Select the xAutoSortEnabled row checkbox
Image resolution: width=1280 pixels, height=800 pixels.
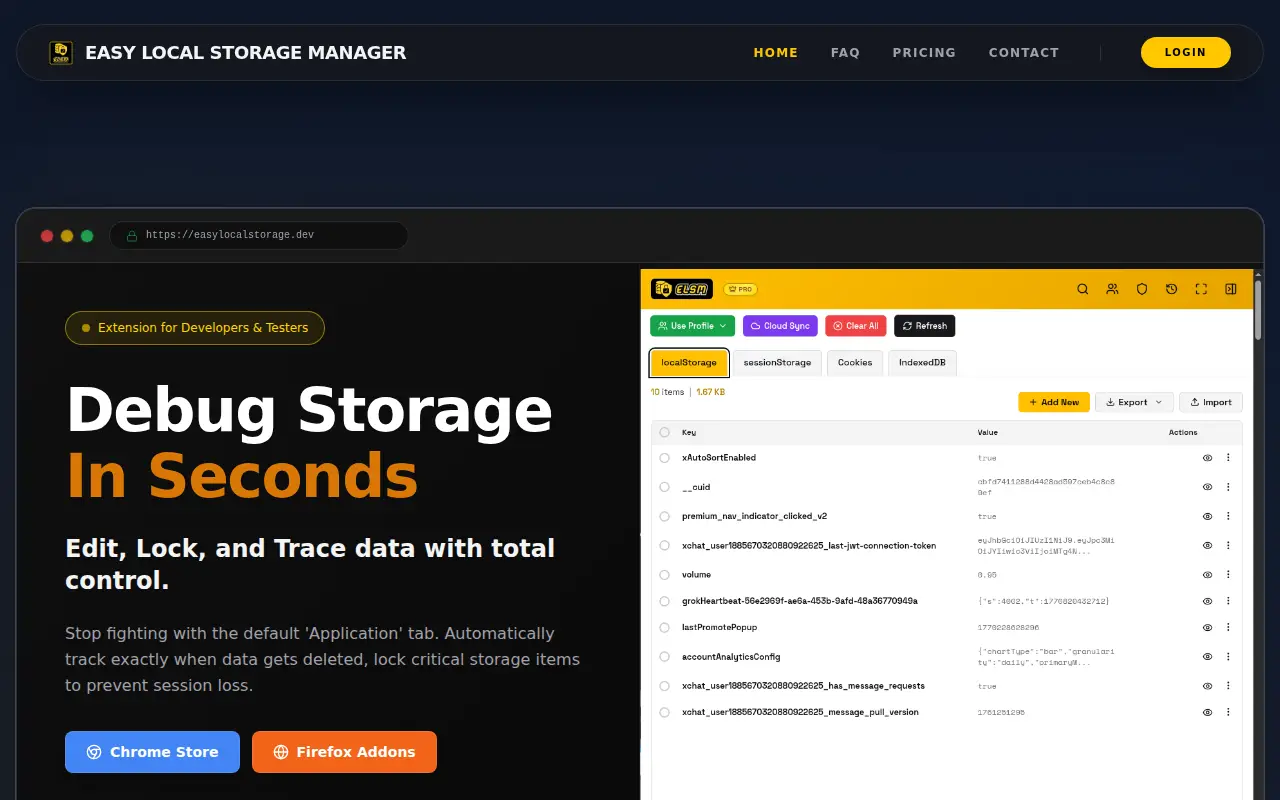click(664, 458)
